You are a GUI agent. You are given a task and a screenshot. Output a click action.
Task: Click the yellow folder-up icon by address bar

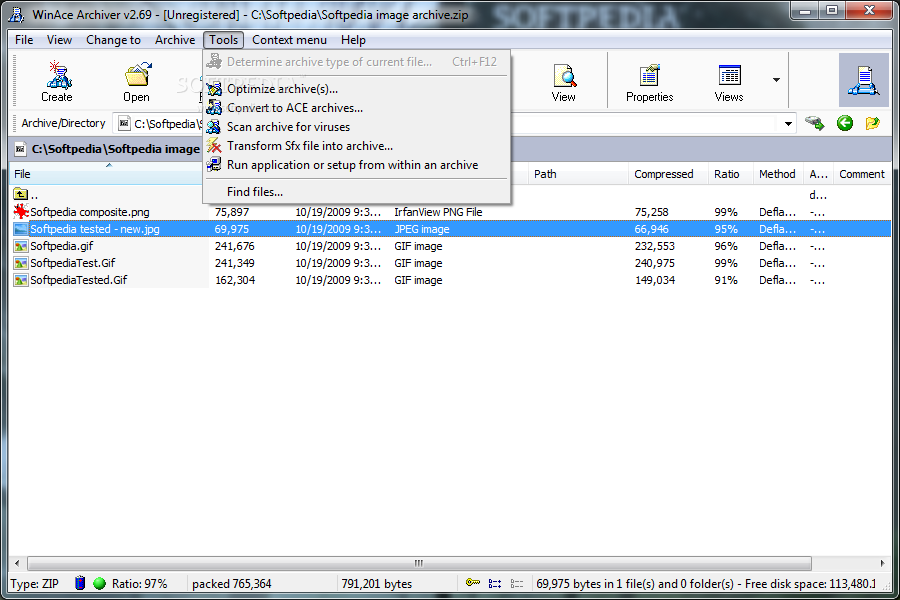click(x=872, y=123)
